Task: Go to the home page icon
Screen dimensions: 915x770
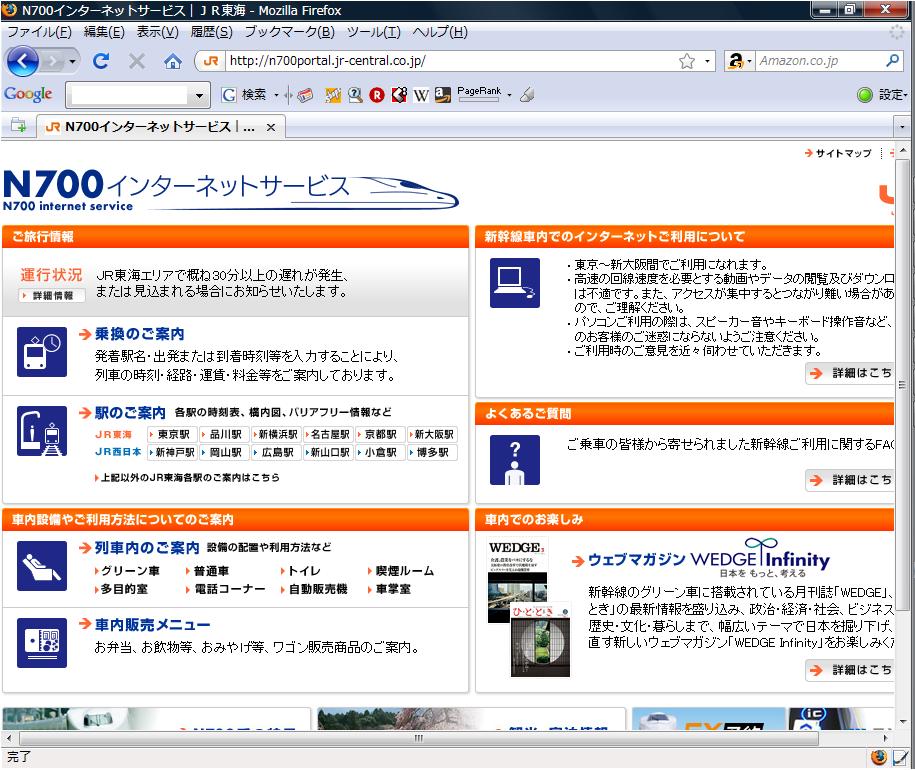Action: 173,61
